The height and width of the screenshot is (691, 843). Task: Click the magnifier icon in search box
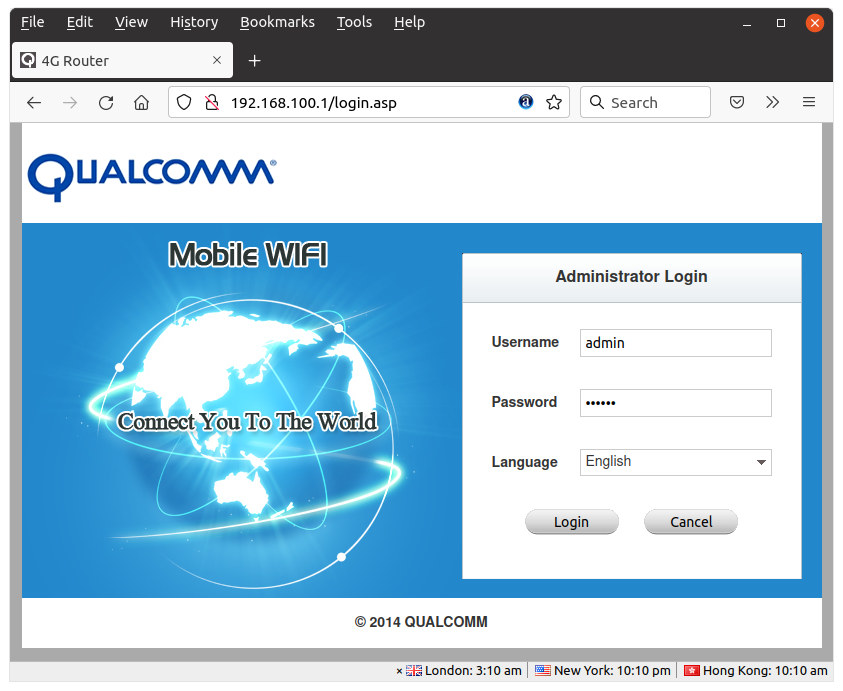point(597,102)
